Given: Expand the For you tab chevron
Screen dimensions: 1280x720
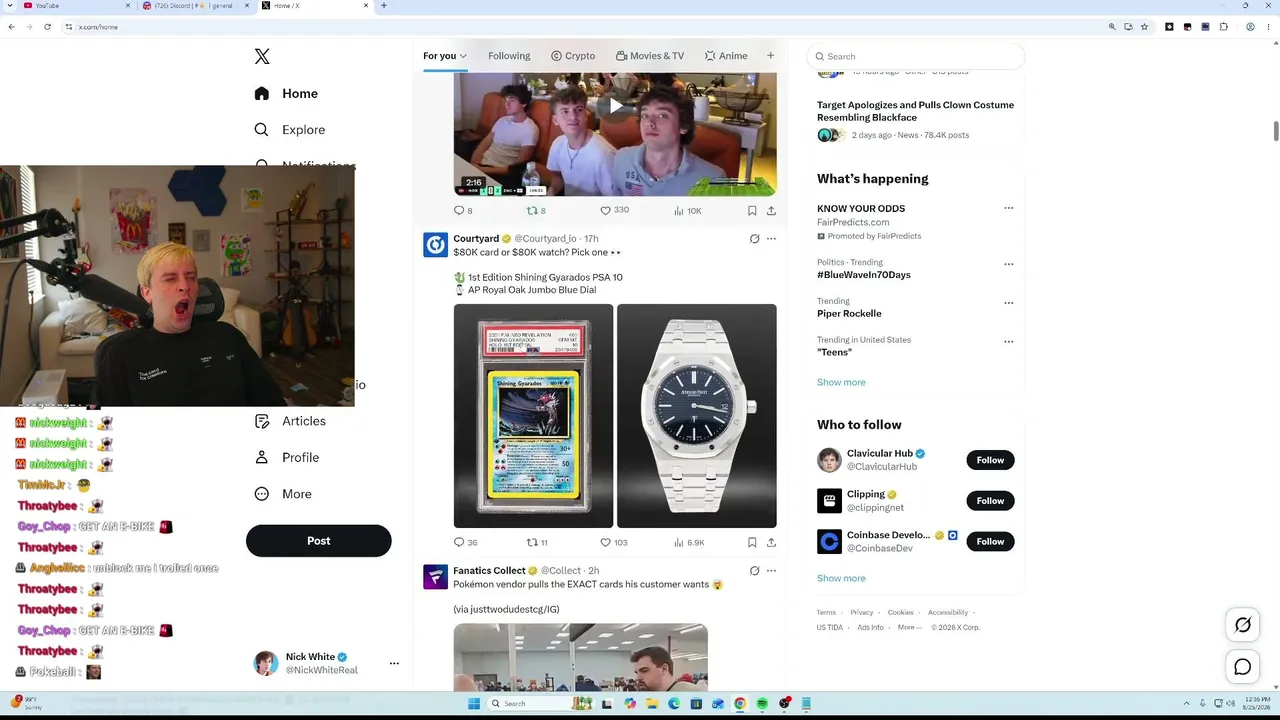Looking at the screenshot, I should pyautogui.click(x=463, y=56).
